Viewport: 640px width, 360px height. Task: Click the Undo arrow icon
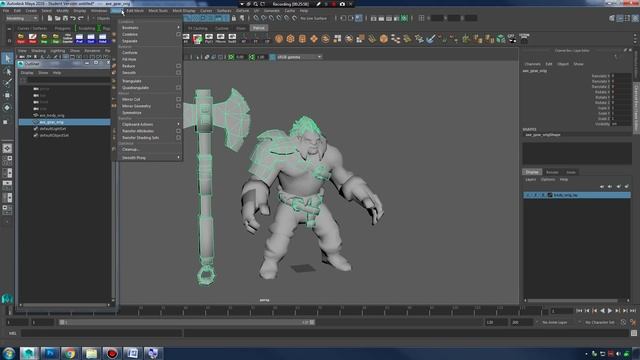tap(73, 18)
